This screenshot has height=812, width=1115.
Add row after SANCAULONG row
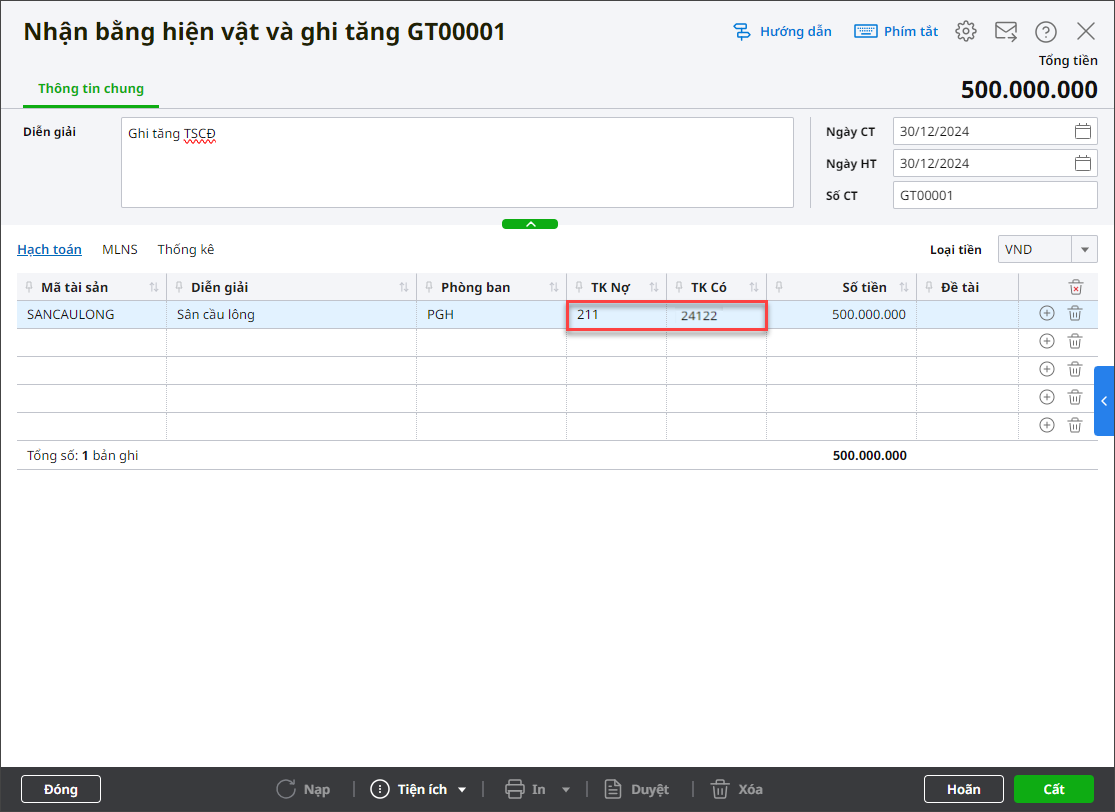[x=1047, y=314]
